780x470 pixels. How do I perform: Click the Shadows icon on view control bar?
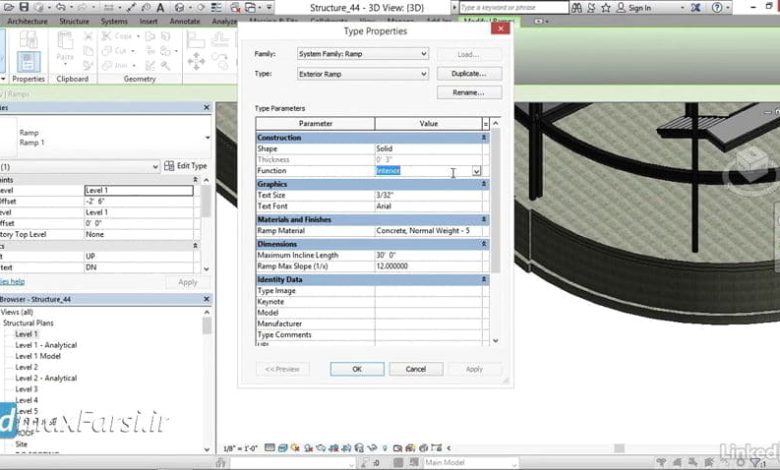click(x=308, y=448)
